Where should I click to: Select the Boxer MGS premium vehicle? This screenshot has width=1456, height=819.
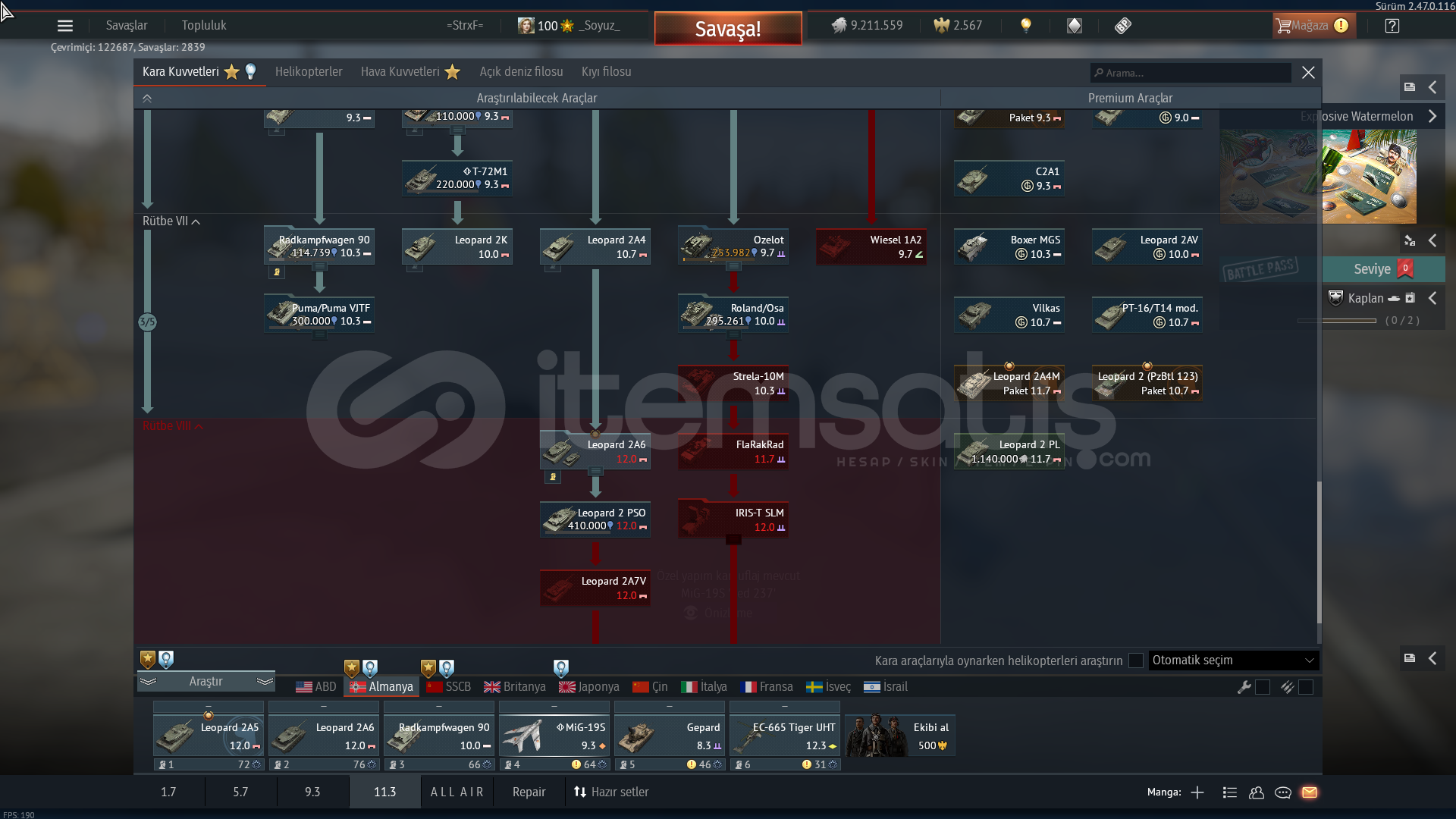point(1009,246)
